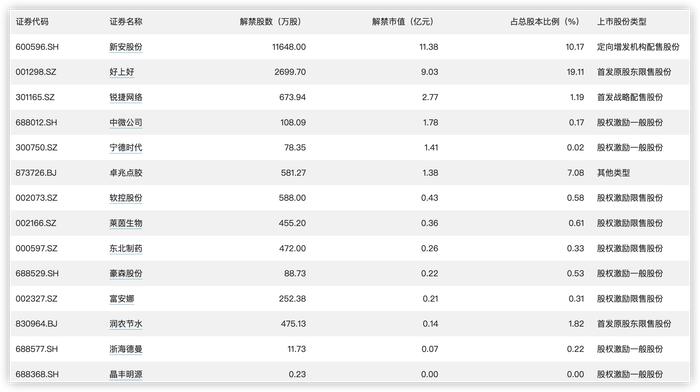The height and width of the screenshot is (392, 700).
Task: Open the 润农节水 stock link
Action: [x=126, y=324]
